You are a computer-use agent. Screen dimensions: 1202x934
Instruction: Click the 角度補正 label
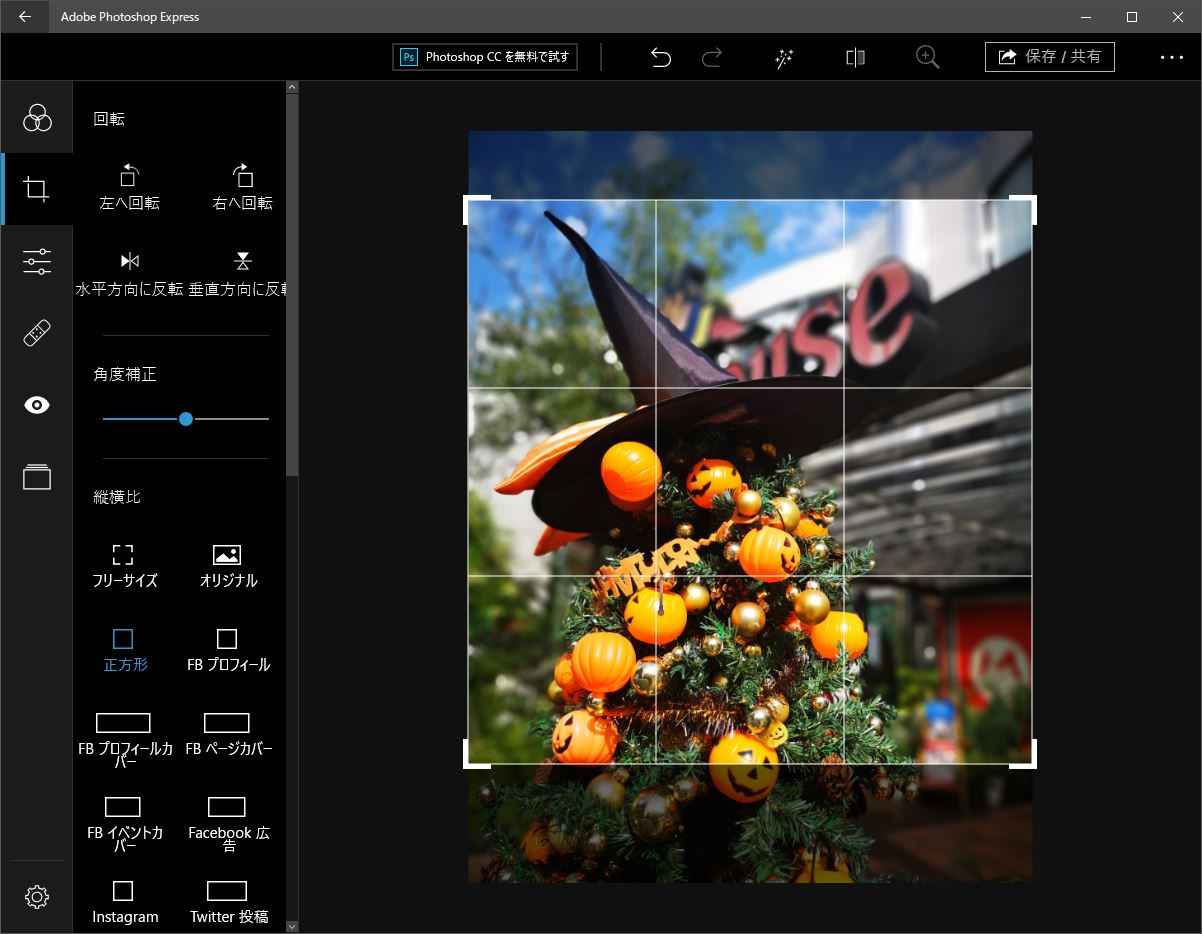pyautogui.click(x=125, y=374)
